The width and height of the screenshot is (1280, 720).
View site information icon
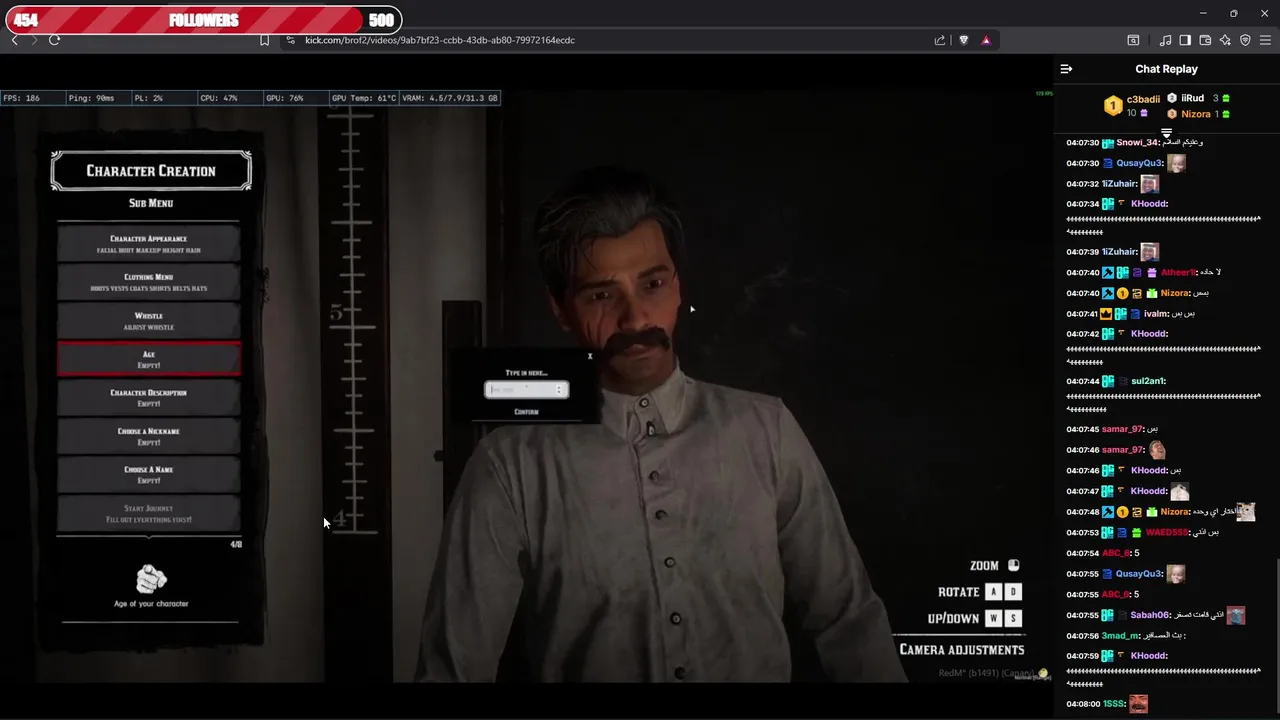[x=290, y=40]
